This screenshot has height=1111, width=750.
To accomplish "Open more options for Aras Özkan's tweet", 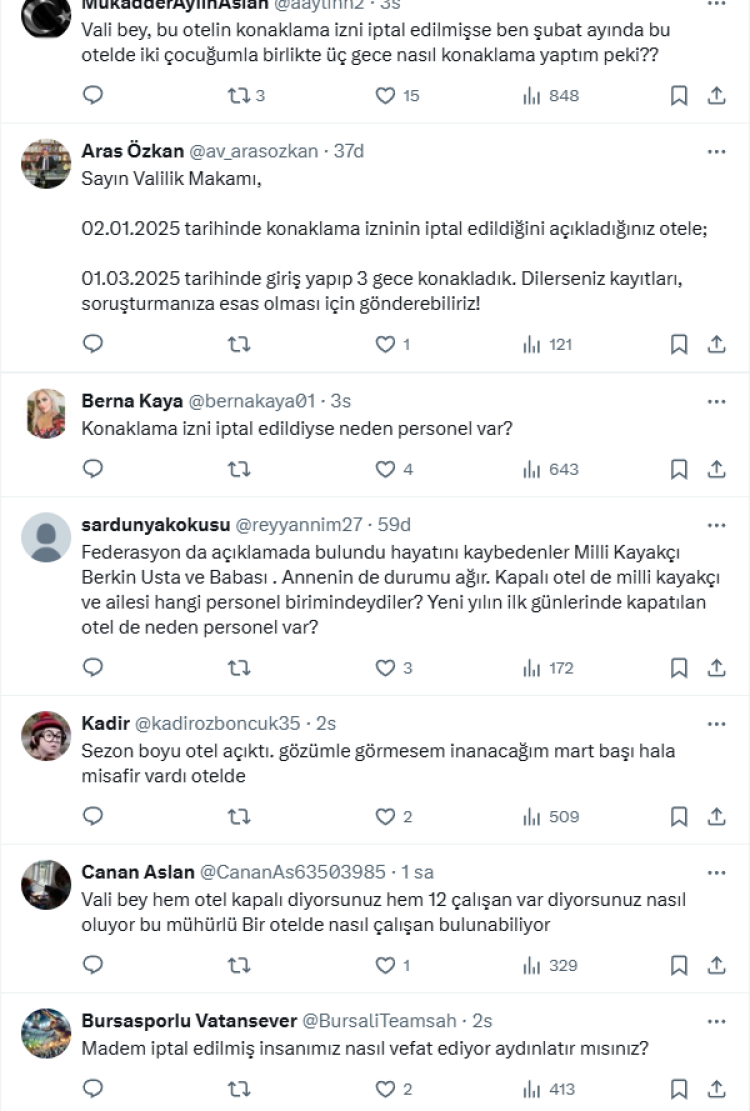I will click(716, 152).
